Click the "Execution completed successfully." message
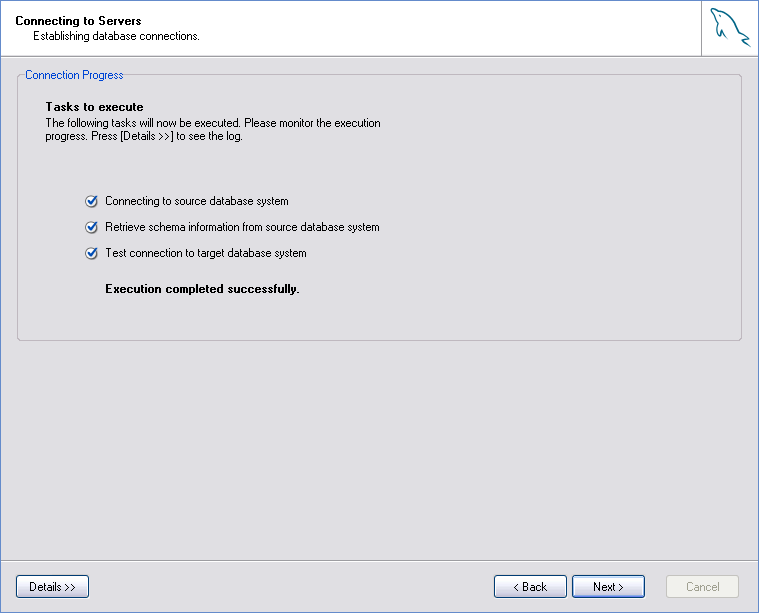Screen dimensions: 759x613 pos(202,289)
